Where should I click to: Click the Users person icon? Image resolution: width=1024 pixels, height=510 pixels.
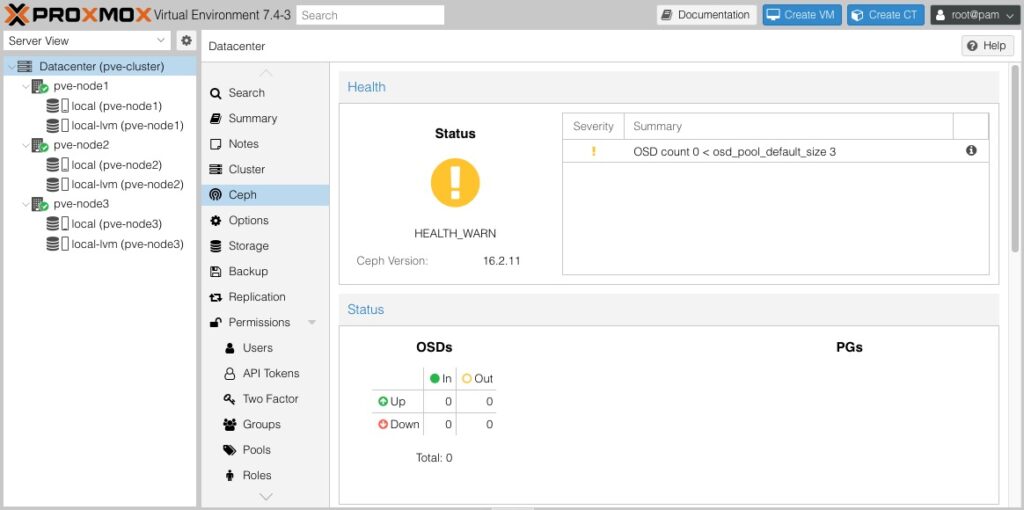tap(229, 348)
